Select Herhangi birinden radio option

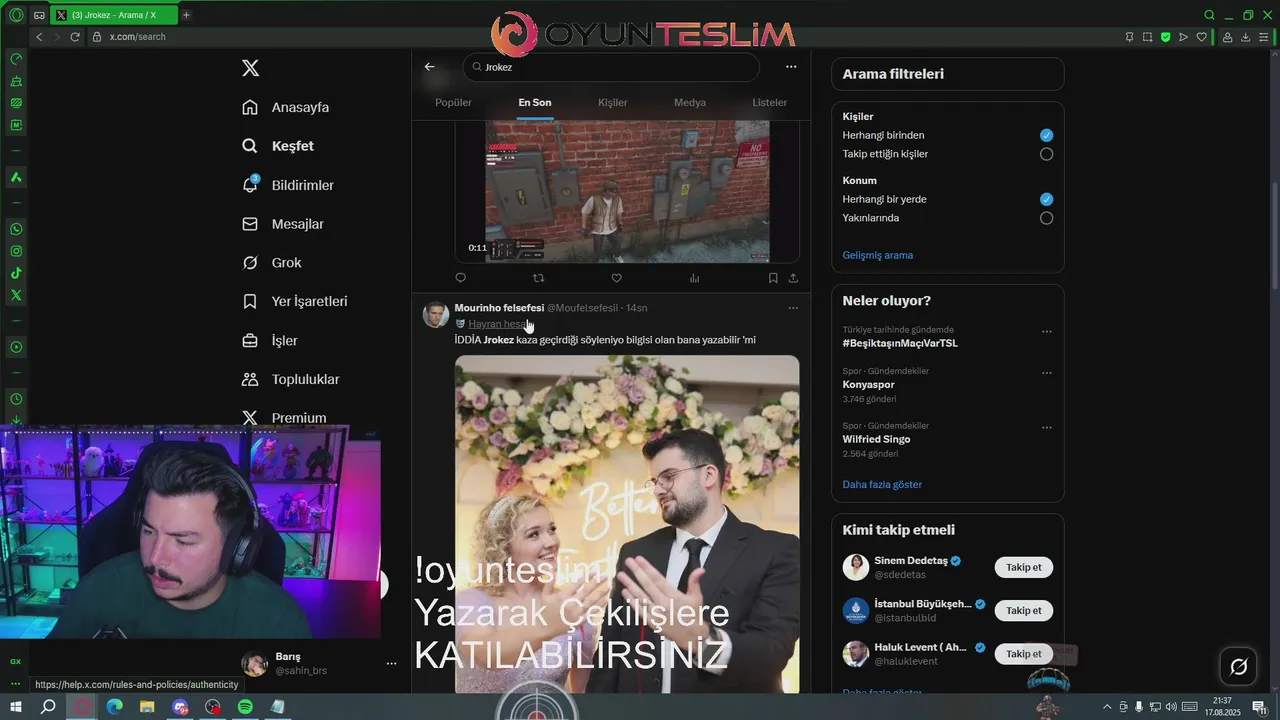pyautogui.click(x=1046, y=135)
